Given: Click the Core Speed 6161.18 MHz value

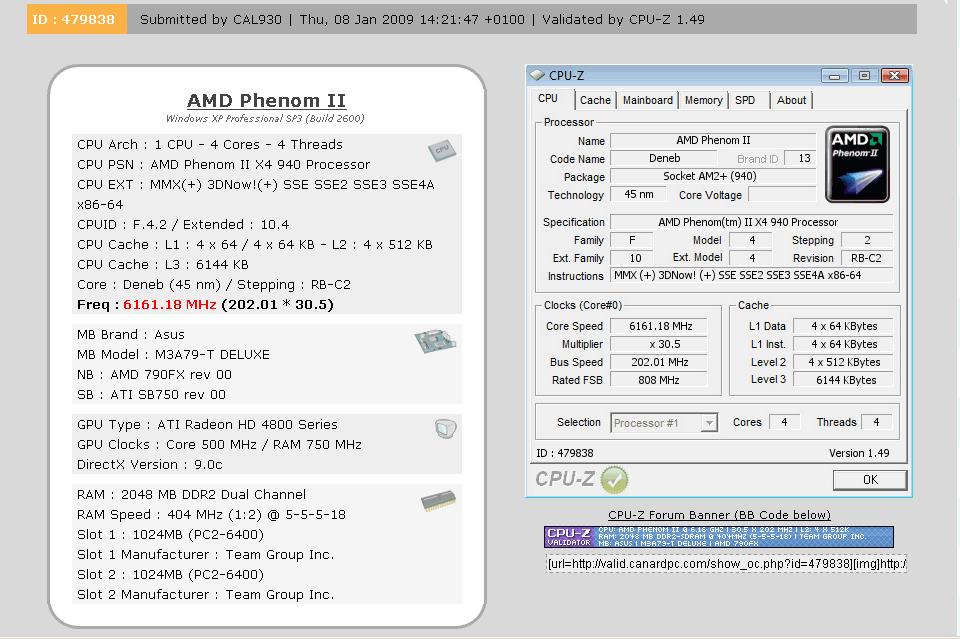Looking at the screenshot, I should click(x=660, y=326).
